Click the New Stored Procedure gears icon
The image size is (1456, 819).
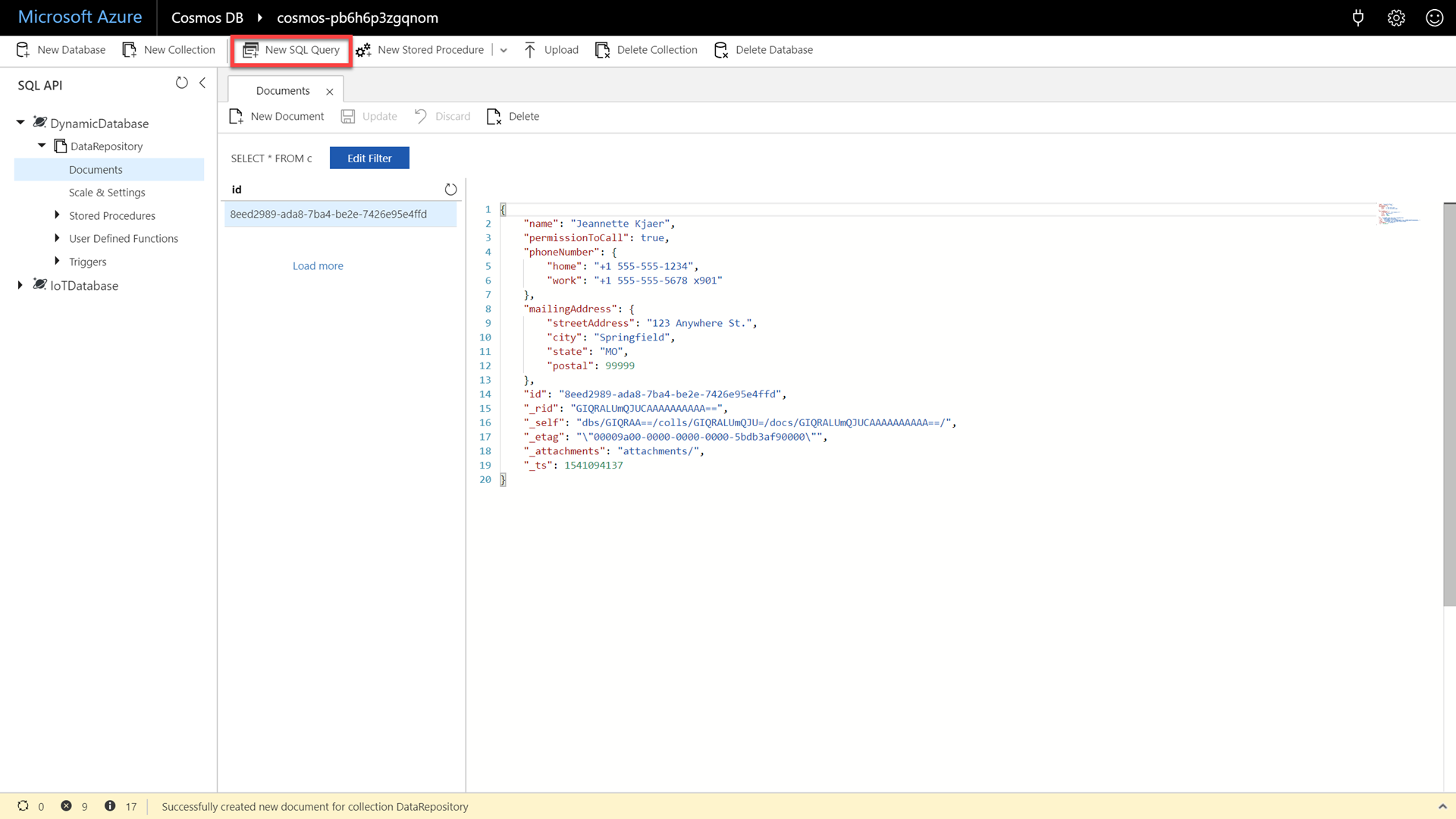pos(363,50)
